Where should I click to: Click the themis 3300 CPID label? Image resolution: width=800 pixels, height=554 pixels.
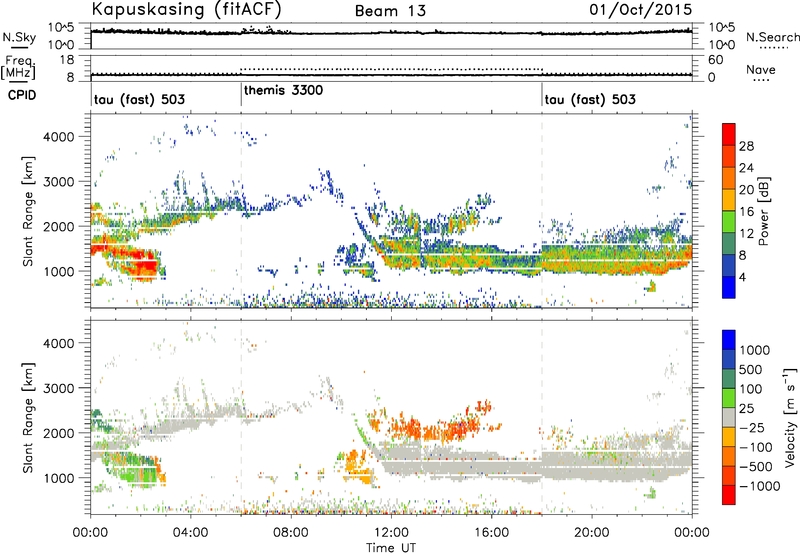283,91
